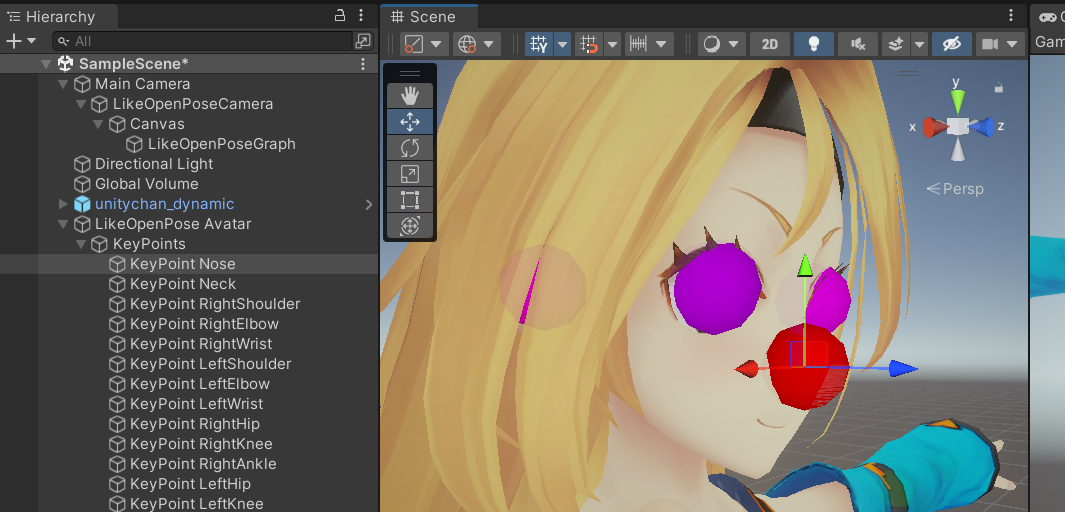Image resolution: width=1065 pixels, height=512 pixels.
Task: Select the Hand view tool
Action: click(410, 96)
